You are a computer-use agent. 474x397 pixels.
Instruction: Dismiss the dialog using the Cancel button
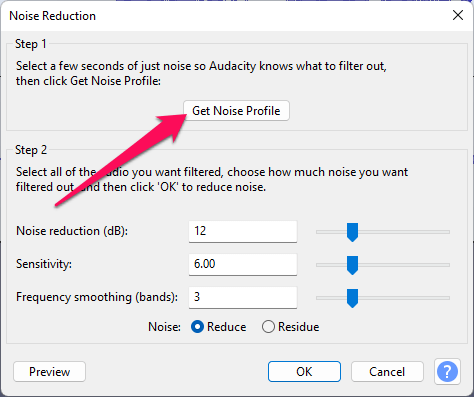click(x=387, y=371)
